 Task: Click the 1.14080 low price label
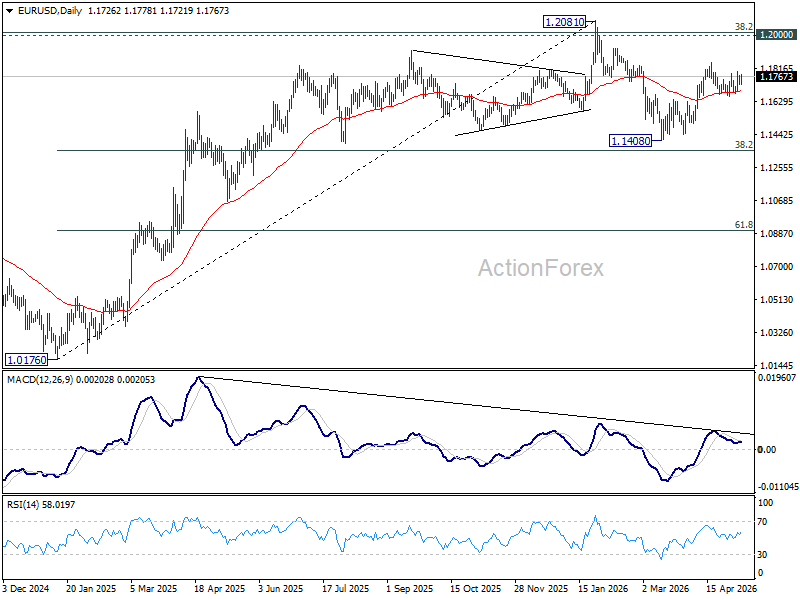coord(631,141)
